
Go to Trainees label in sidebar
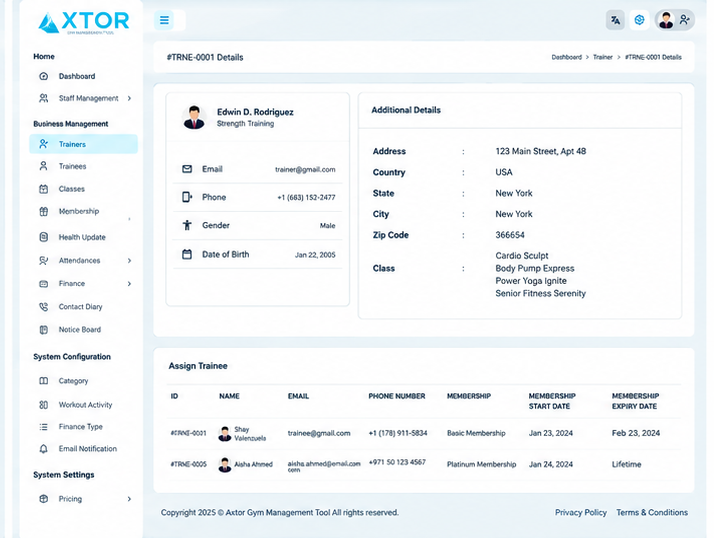pyautogui.click(x=72, y=166)
